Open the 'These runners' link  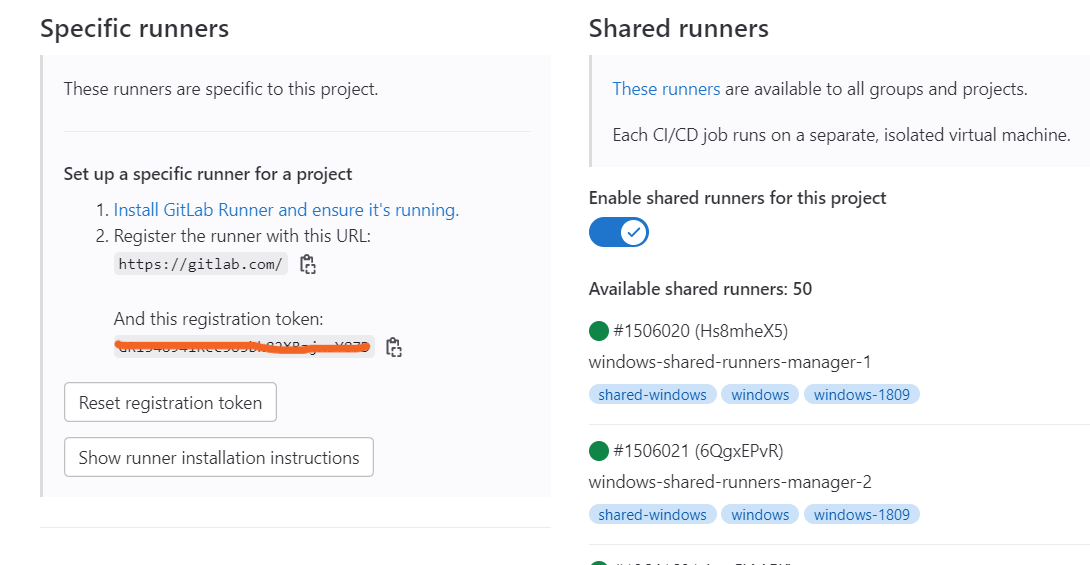[x=666, y=89]
